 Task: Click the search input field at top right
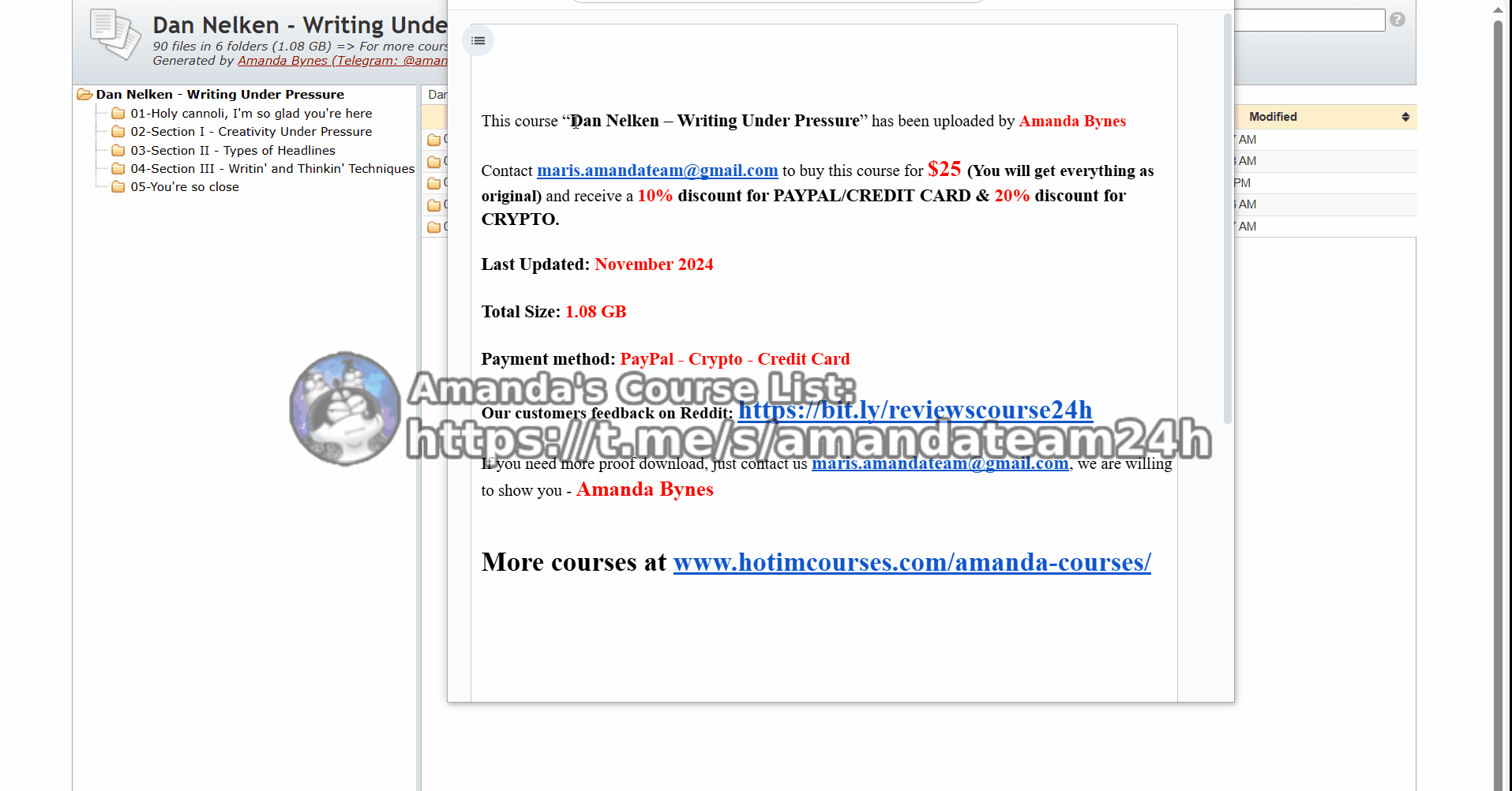pos(1310,20)
